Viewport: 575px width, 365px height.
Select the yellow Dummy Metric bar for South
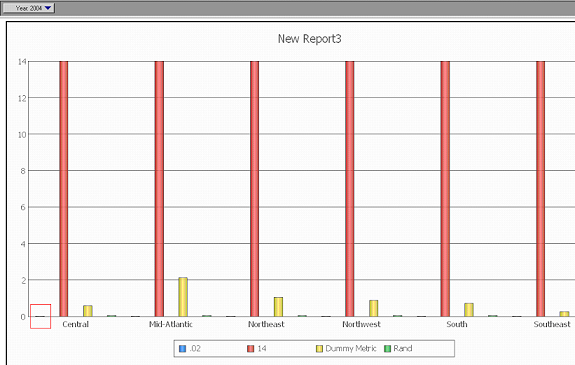pyautogui.click(x=469, y=310)
